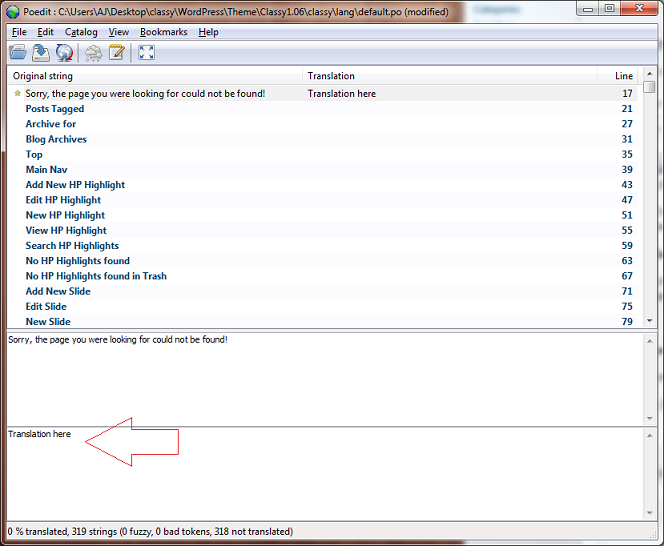Click the original string source text pane
The height and width of the screenshot is (546, 664).
(x=325, y=379)
